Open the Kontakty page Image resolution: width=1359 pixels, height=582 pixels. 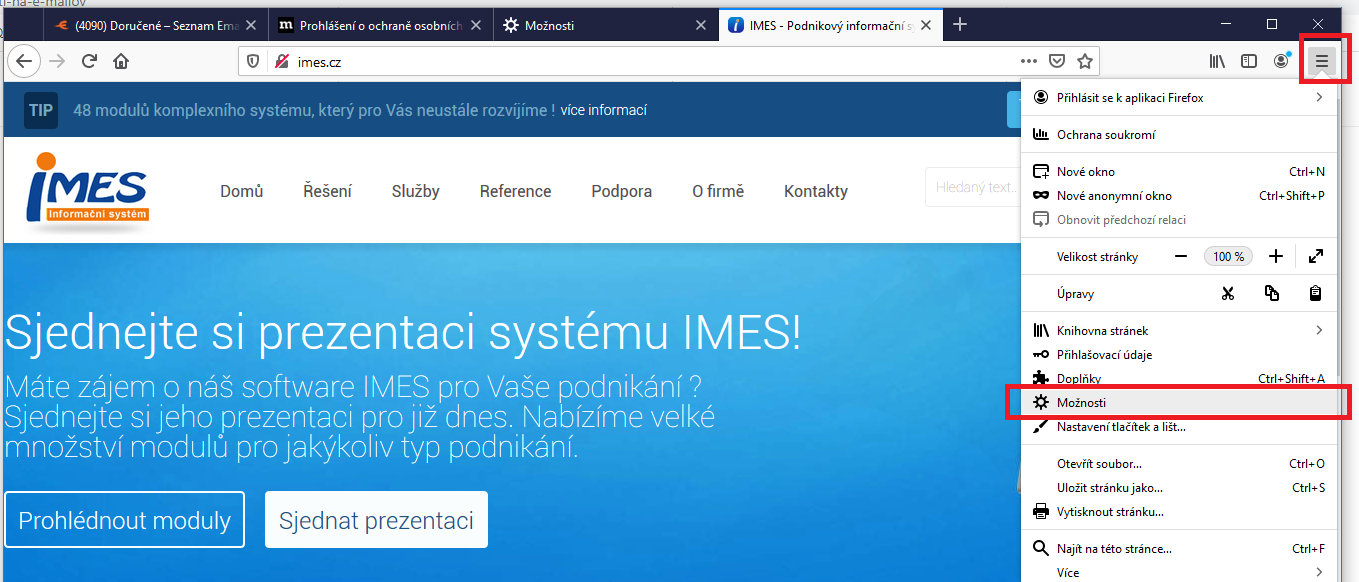pyautogui.click(x=816, y=191)
